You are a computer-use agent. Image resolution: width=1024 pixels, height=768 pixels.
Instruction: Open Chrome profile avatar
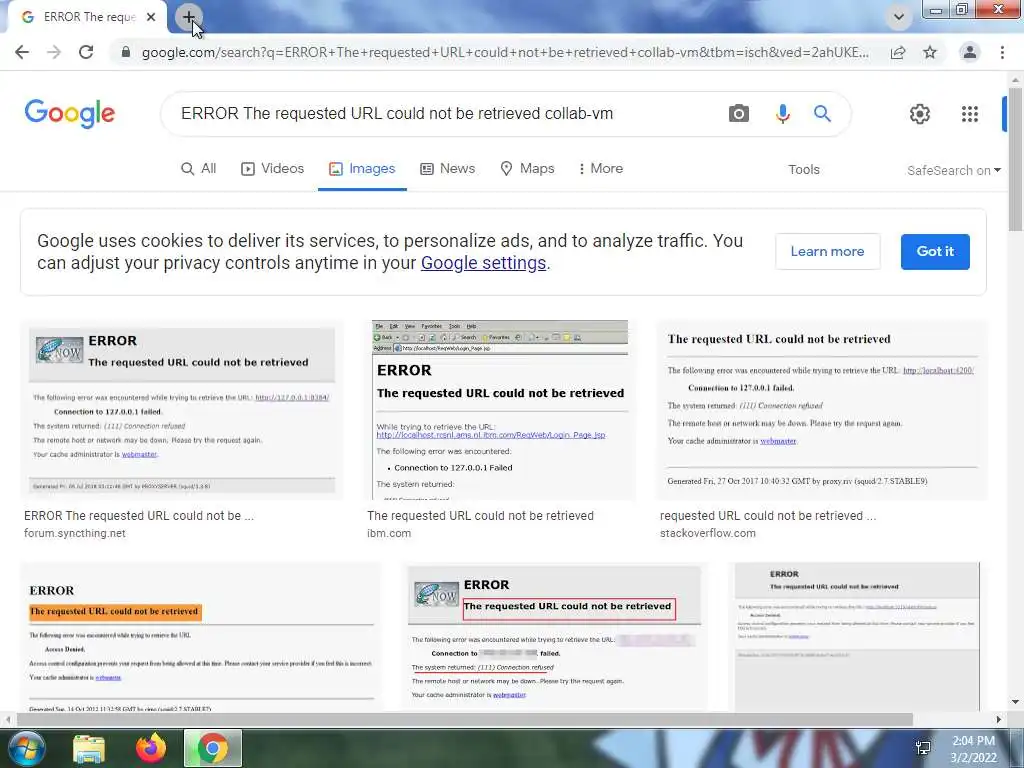[x=970, y=52]
